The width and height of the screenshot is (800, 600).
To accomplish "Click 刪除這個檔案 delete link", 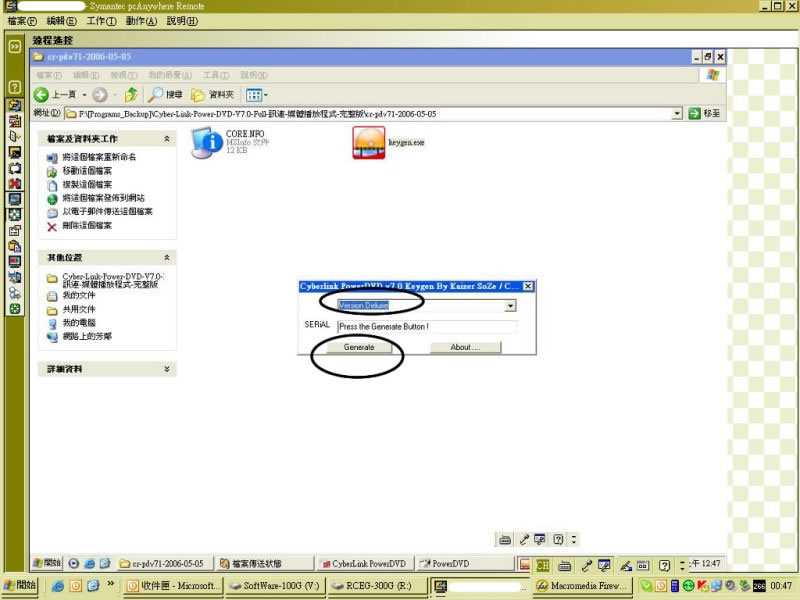I will pos(87,226).
